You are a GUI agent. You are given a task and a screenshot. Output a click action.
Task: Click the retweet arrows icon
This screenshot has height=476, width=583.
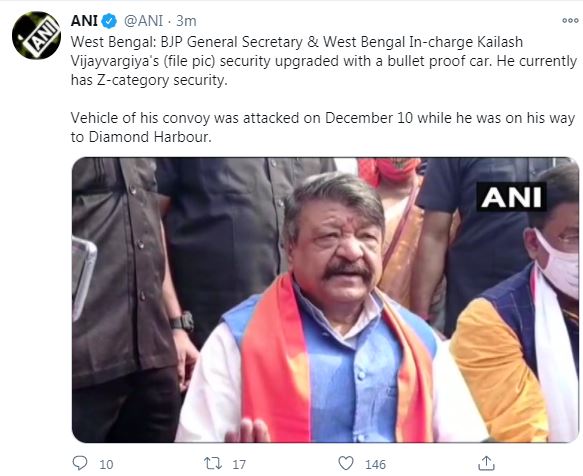click(213, 463)
